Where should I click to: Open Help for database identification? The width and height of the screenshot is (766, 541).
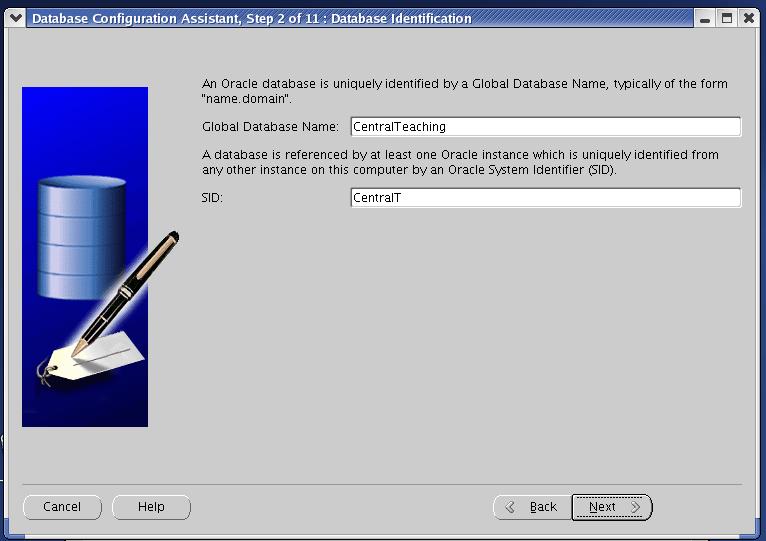[x=151, y=507]
